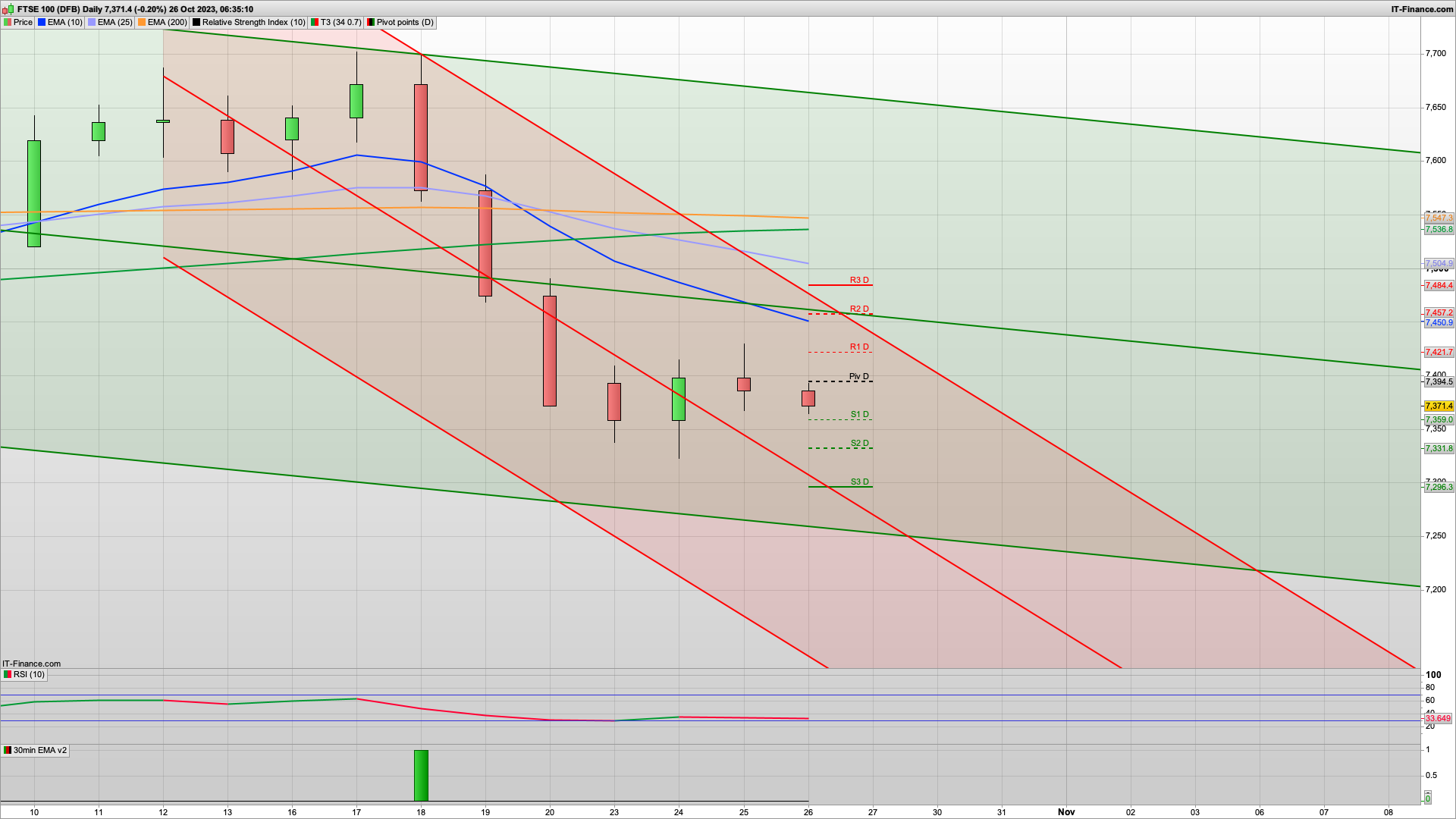
Task: Click the 33.649 RSI value tag
Action: coord(1438,718)
